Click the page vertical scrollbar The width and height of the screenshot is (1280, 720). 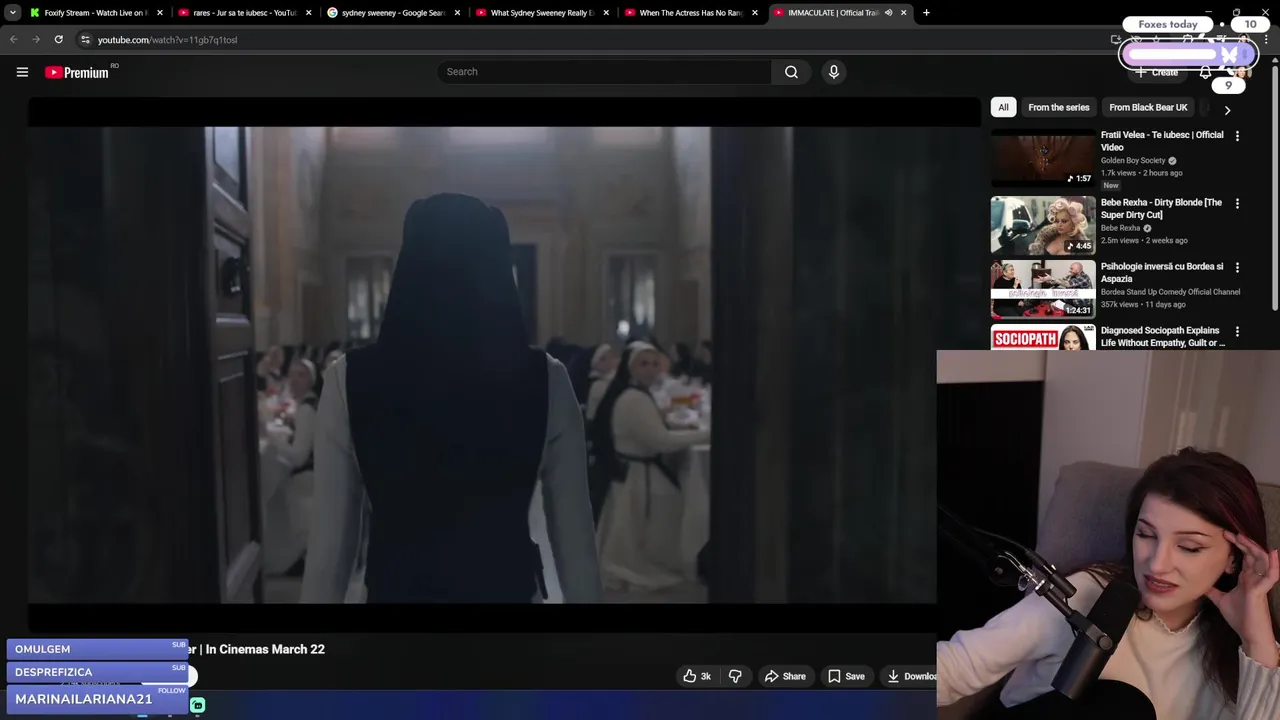(x=1274, y=186)
